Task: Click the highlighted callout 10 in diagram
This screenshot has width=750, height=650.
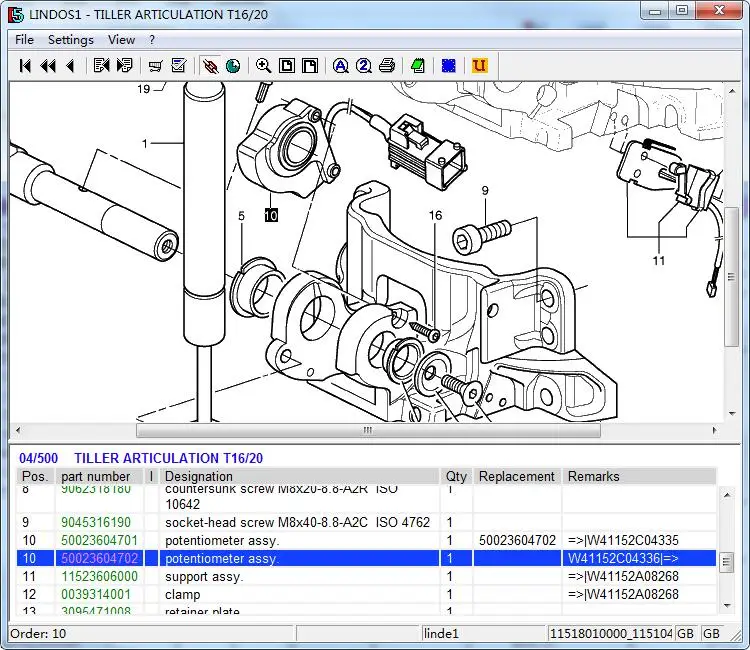Action: (271, 215)
